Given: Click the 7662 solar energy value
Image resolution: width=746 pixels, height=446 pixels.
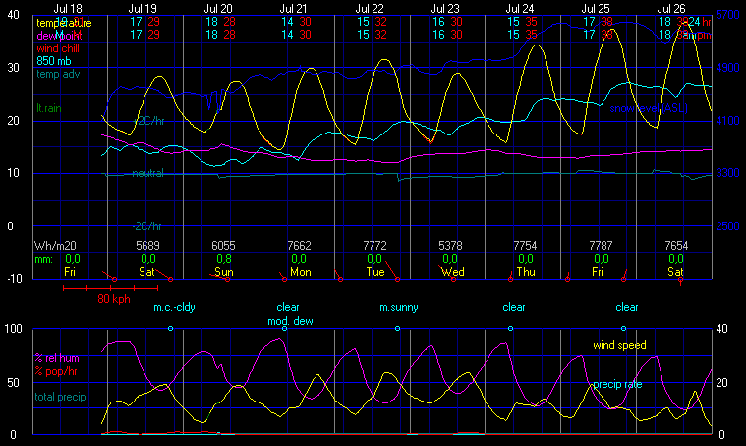Looking at the screenshot, I should tap(299, 246).
